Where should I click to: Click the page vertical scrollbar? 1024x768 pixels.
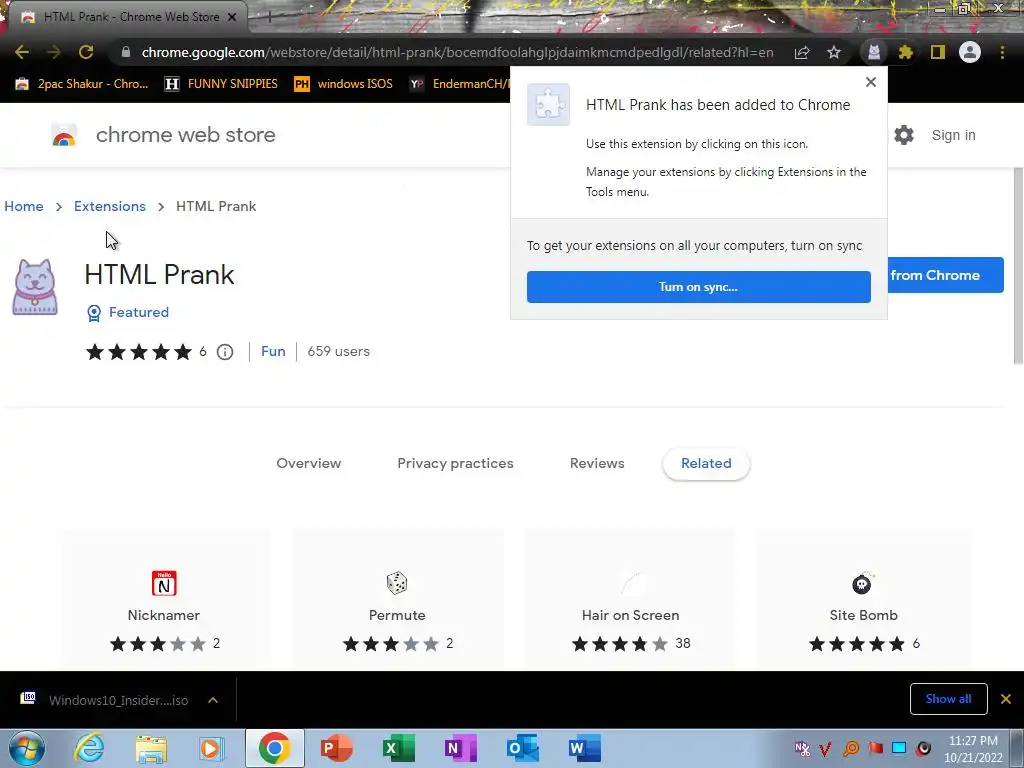coord(1018,265)
